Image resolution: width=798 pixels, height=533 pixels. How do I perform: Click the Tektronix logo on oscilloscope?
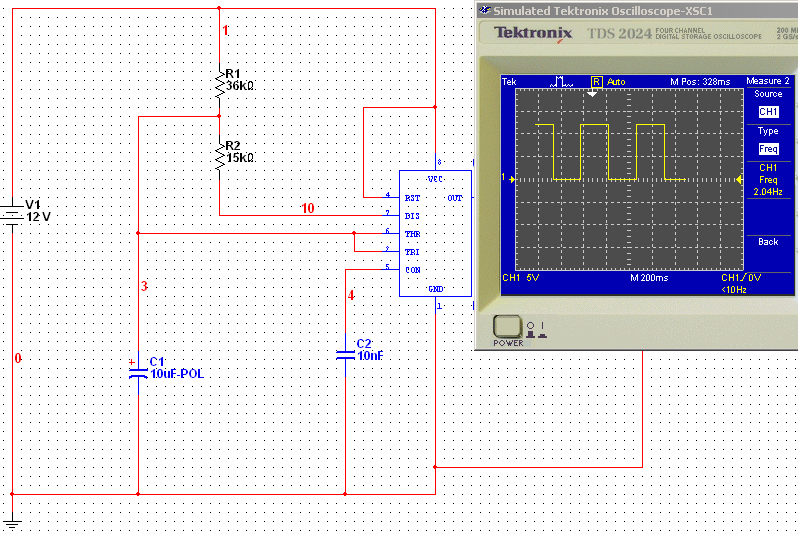533,34
